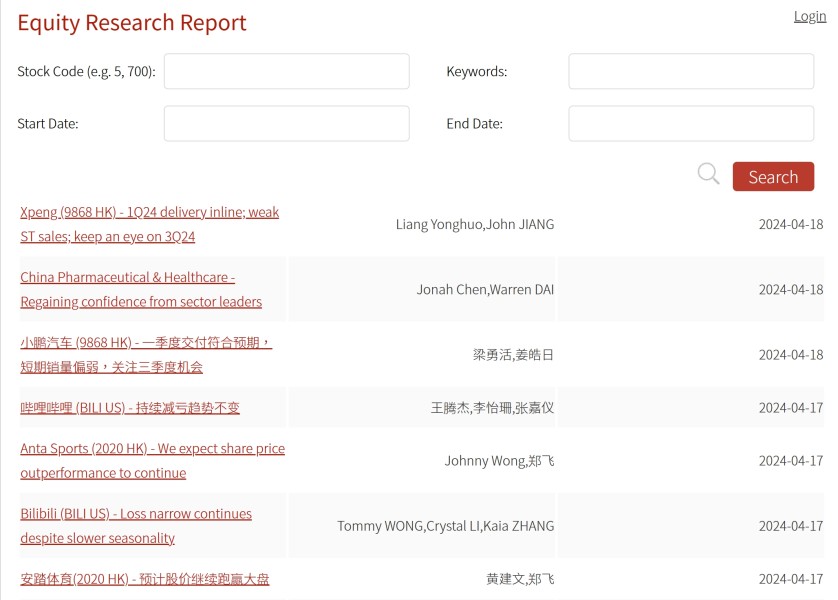The height and width of the screenshot is (600, 838).
Task: Click date in 小鹏汽车 row
Action: [x=791, y=355]
